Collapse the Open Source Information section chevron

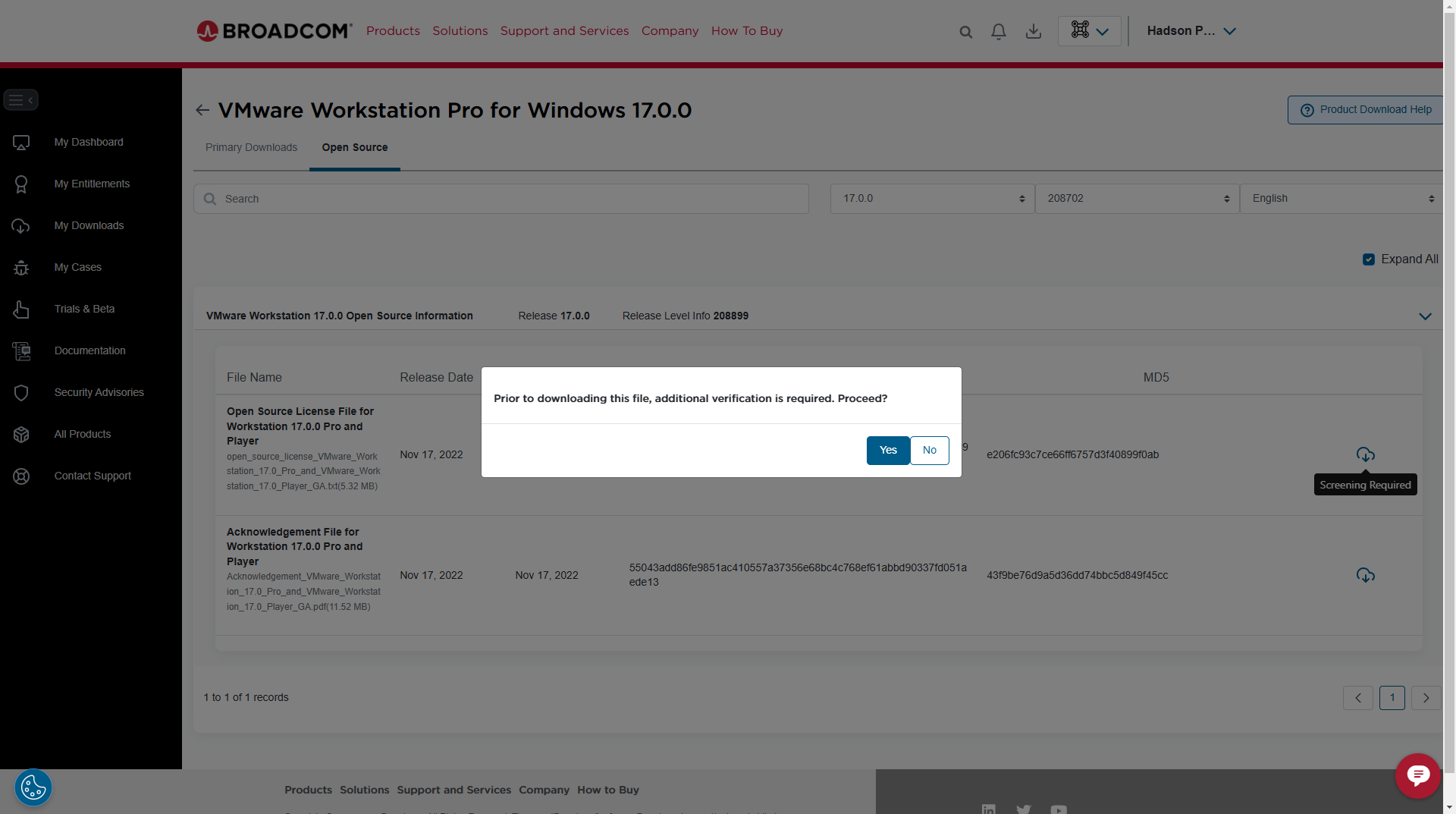tap(1425, 316)
